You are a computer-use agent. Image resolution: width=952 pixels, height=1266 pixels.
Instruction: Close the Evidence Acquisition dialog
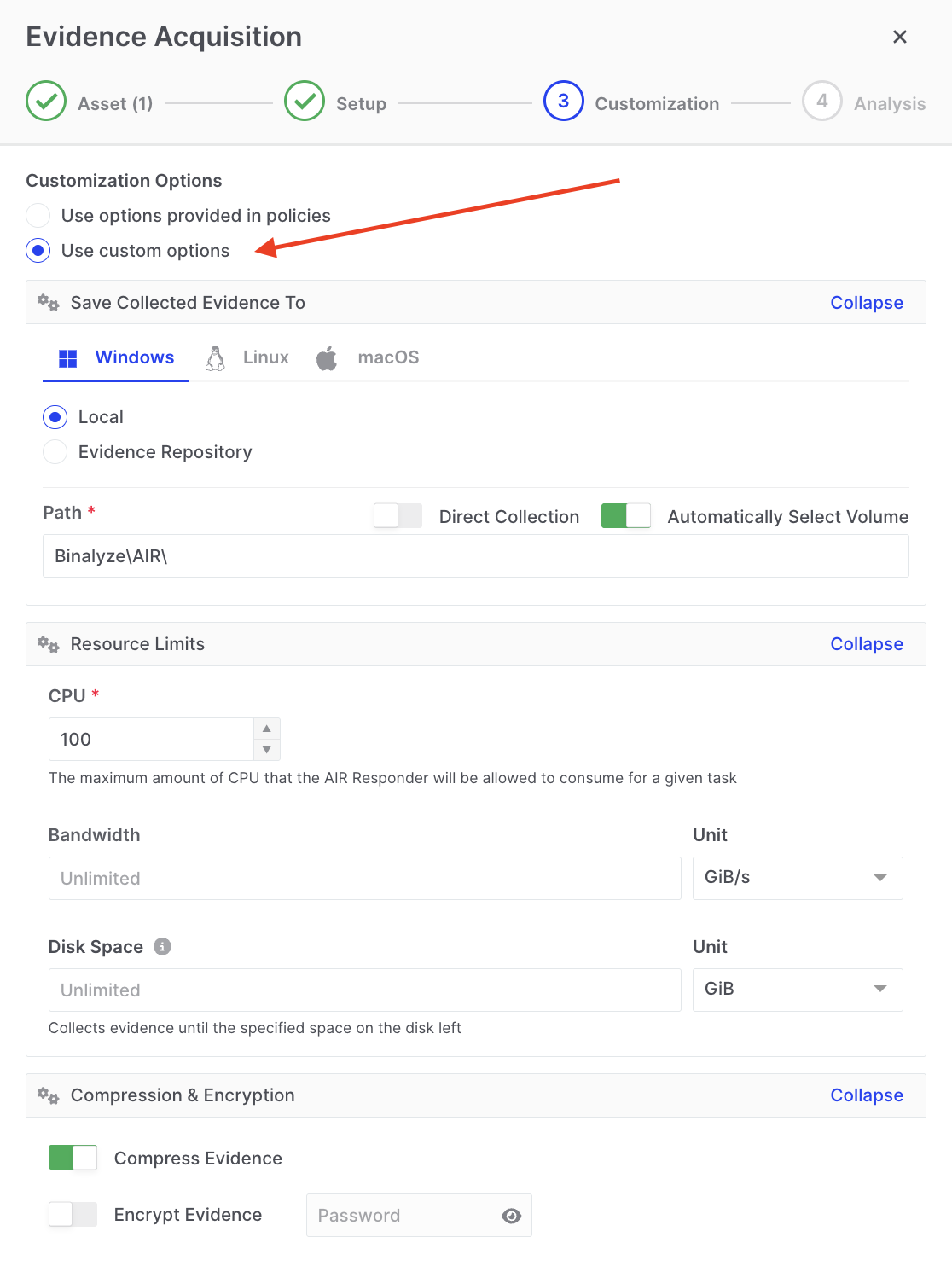899,37
